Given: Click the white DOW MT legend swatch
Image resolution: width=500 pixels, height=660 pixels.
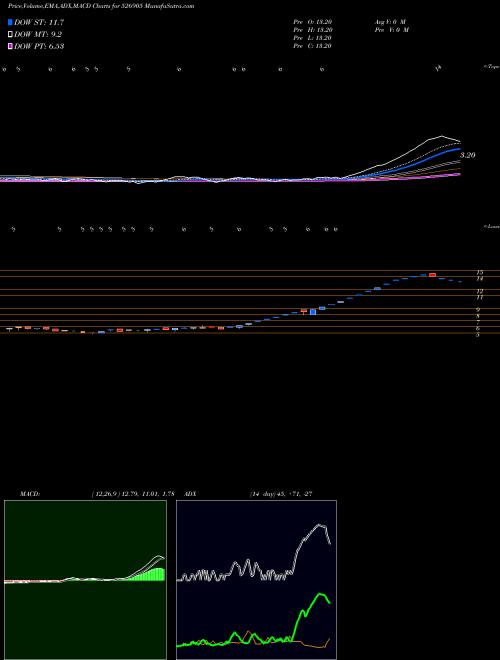Looking at the screenshot, I should [x=10, y=35].
